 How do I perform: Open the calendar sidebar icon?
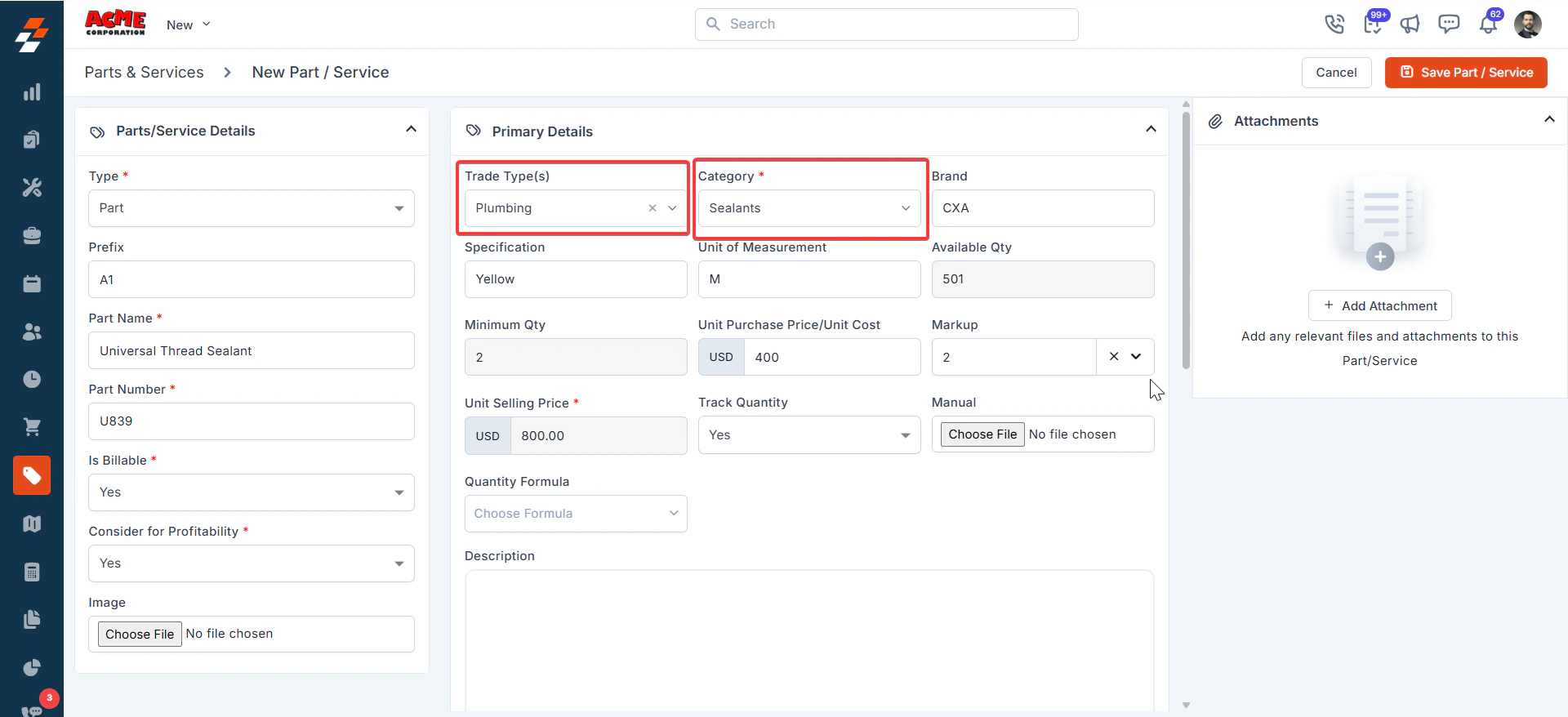[x=32, y=283]
